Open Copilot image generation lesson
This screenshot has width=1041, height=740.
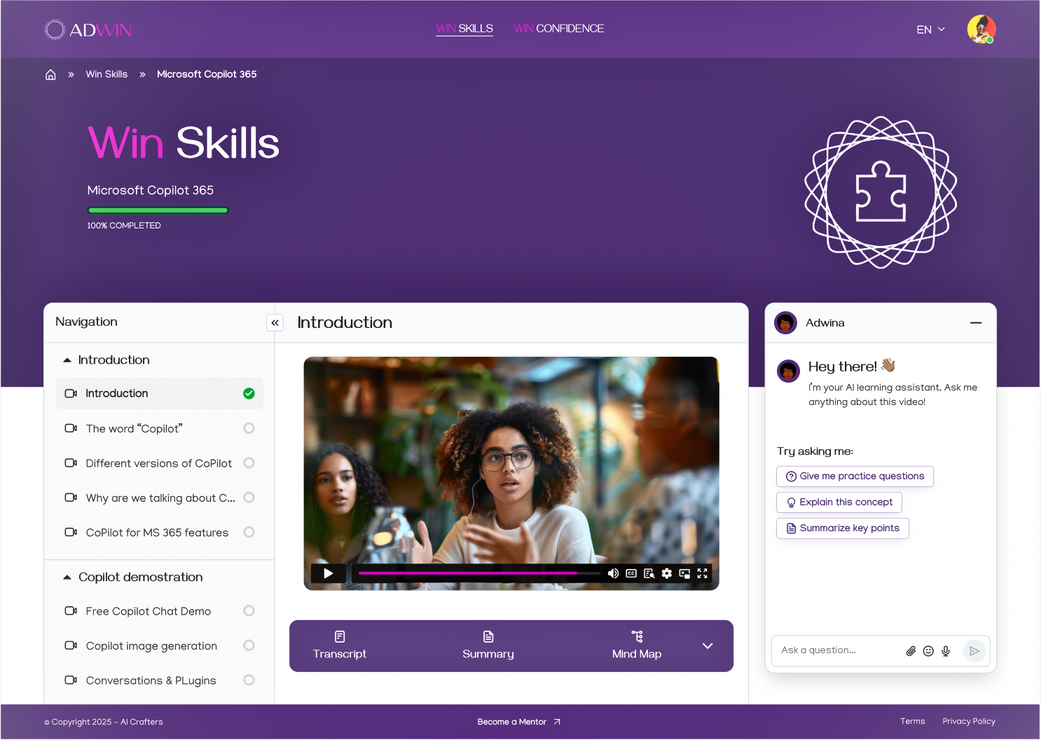coord(159,645)
